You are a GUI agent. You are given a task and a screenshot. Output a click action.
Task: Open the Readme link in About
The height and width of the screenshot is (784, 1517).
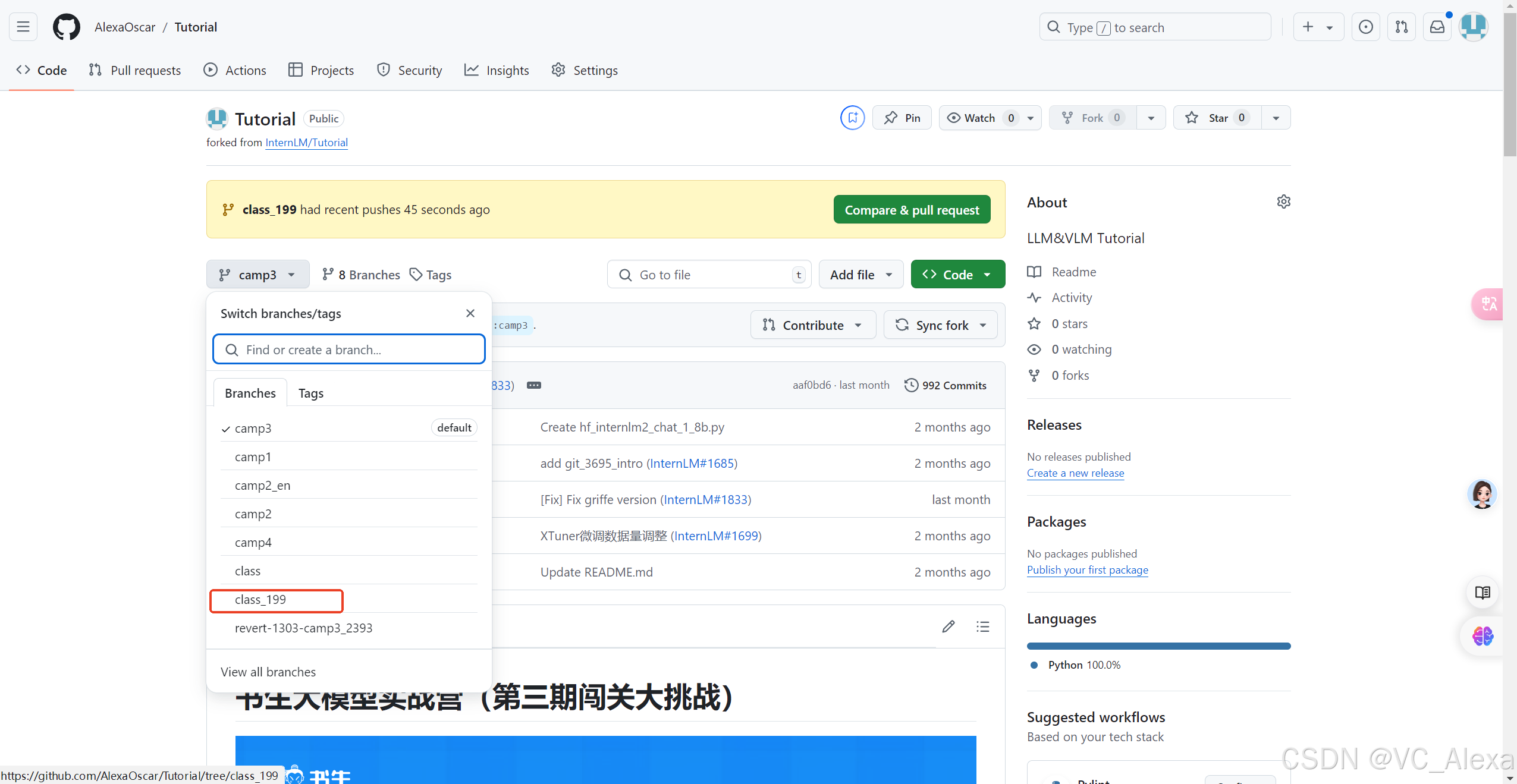1061,272
